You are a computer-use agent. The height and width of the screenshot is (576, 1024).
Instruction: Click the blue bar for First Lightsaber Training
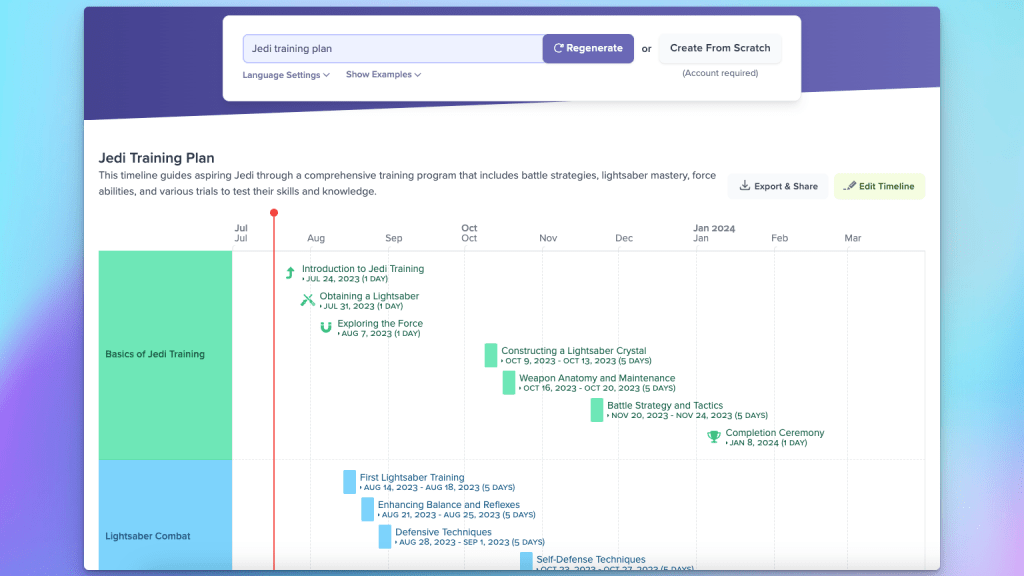point(350,482)
